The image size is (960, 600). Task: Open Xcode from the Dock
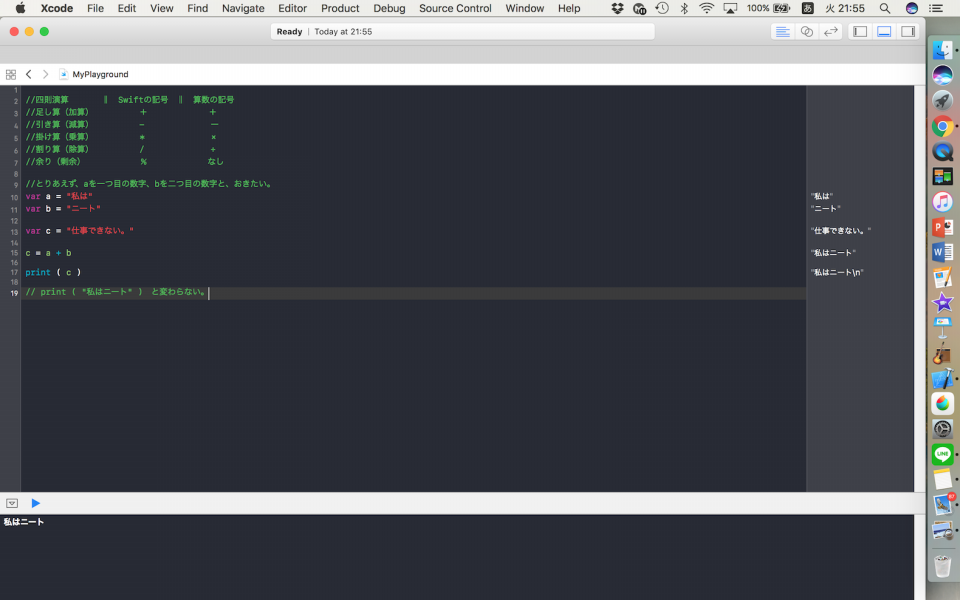[942, 378]
